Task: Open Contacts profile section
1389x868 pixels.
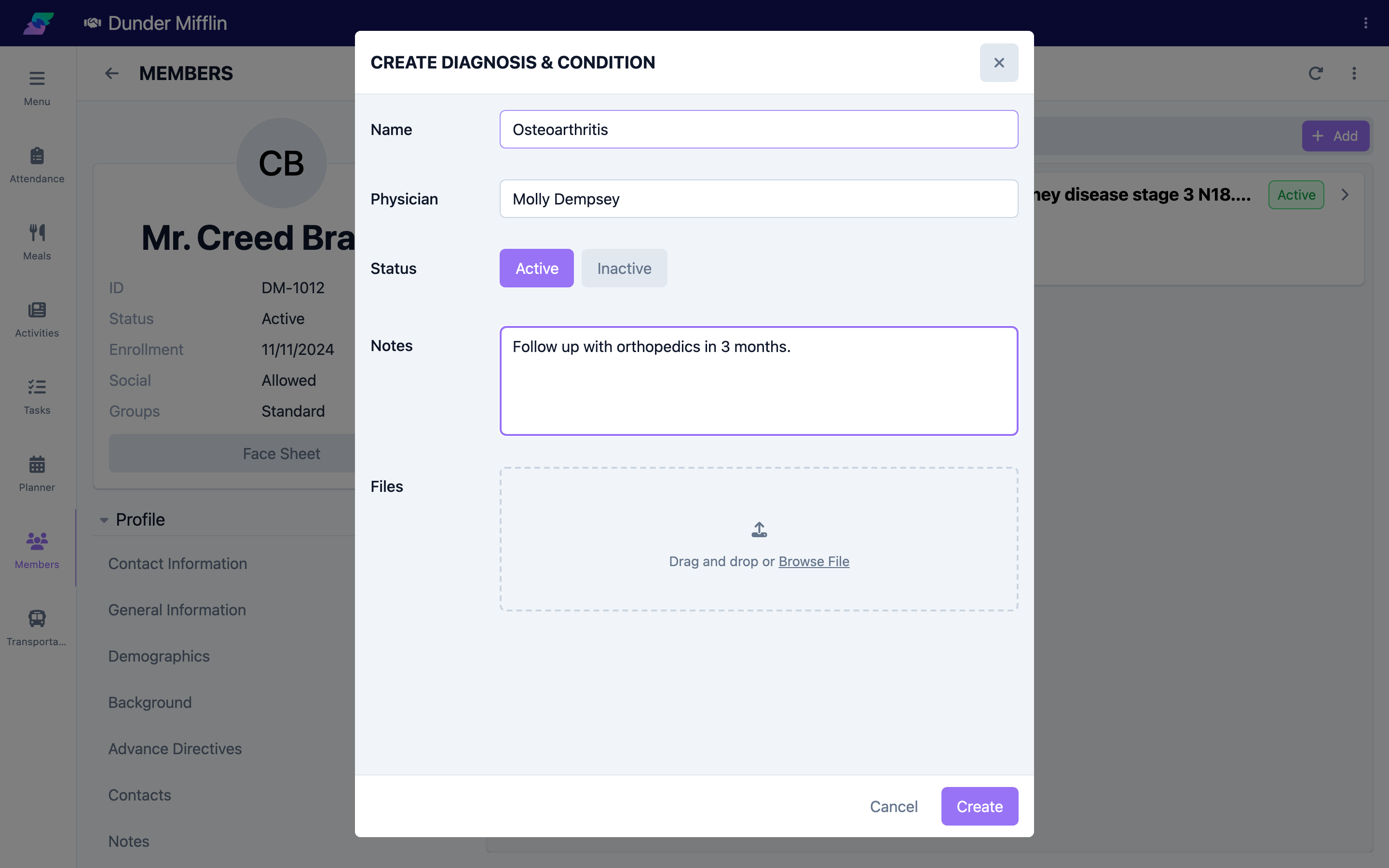Action: [139, 795]
